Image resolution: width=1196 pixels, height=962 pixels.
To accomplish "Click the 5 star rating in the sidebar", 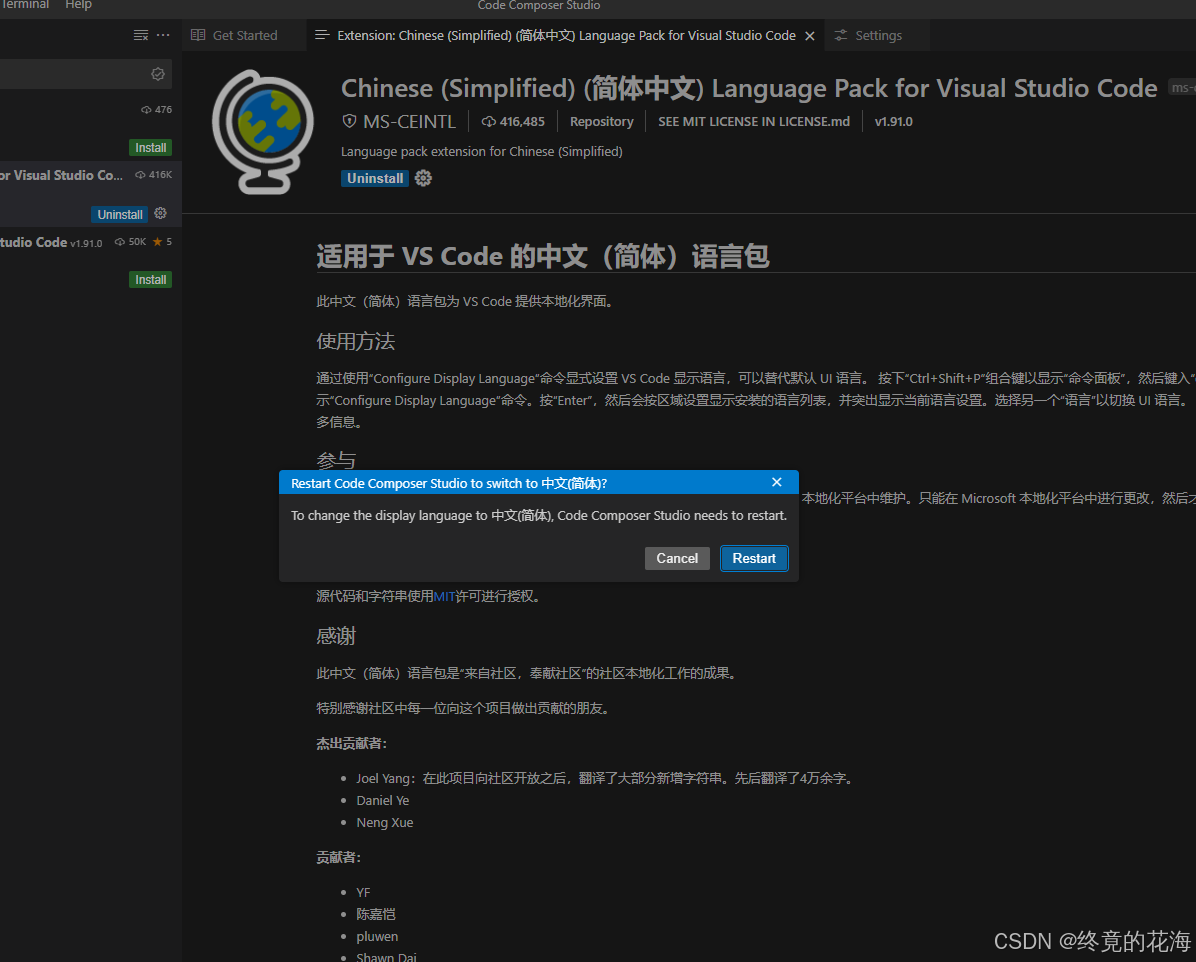I will click(162, 242).
